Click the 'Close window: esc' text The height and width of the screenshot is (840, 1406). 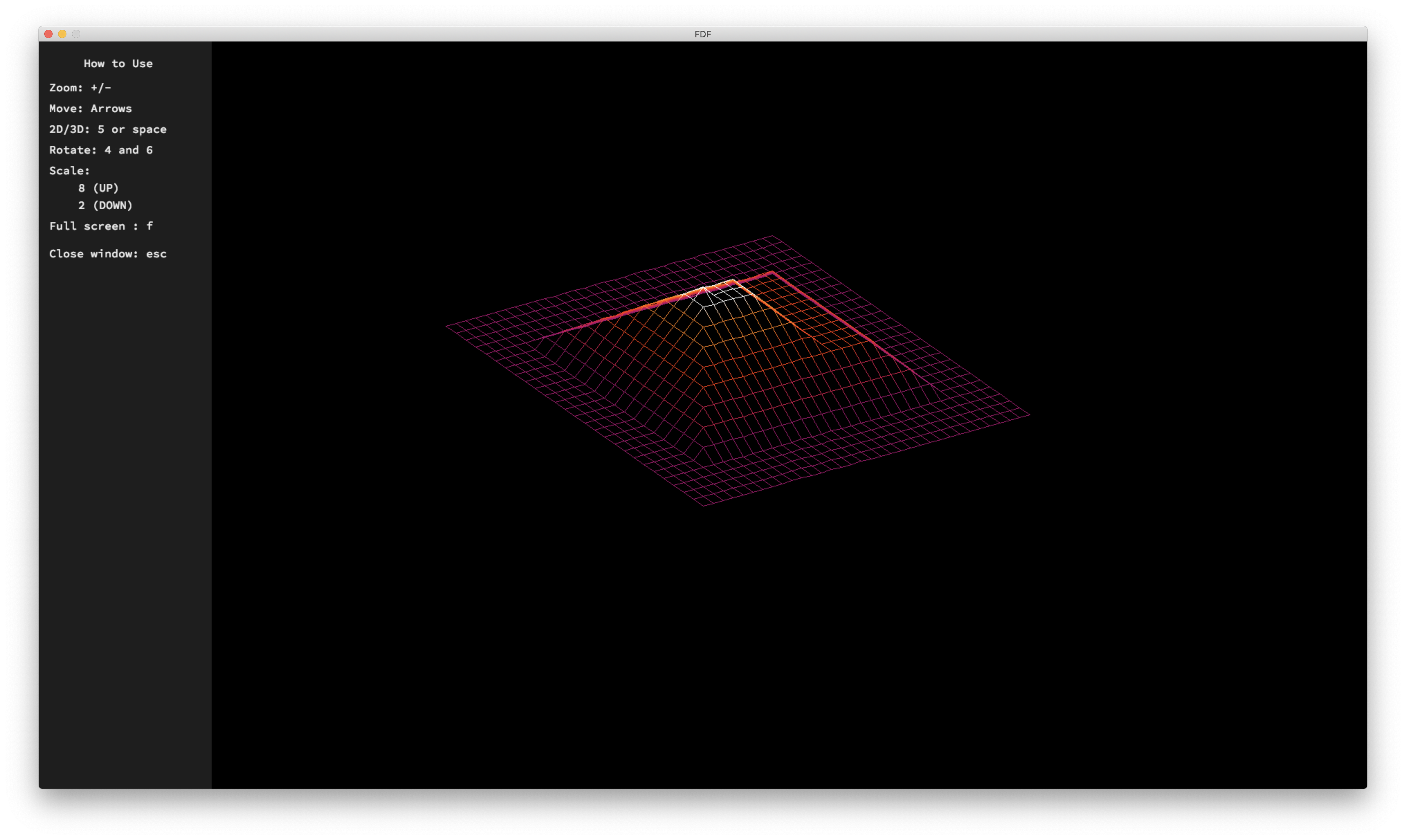click(108, 254)
